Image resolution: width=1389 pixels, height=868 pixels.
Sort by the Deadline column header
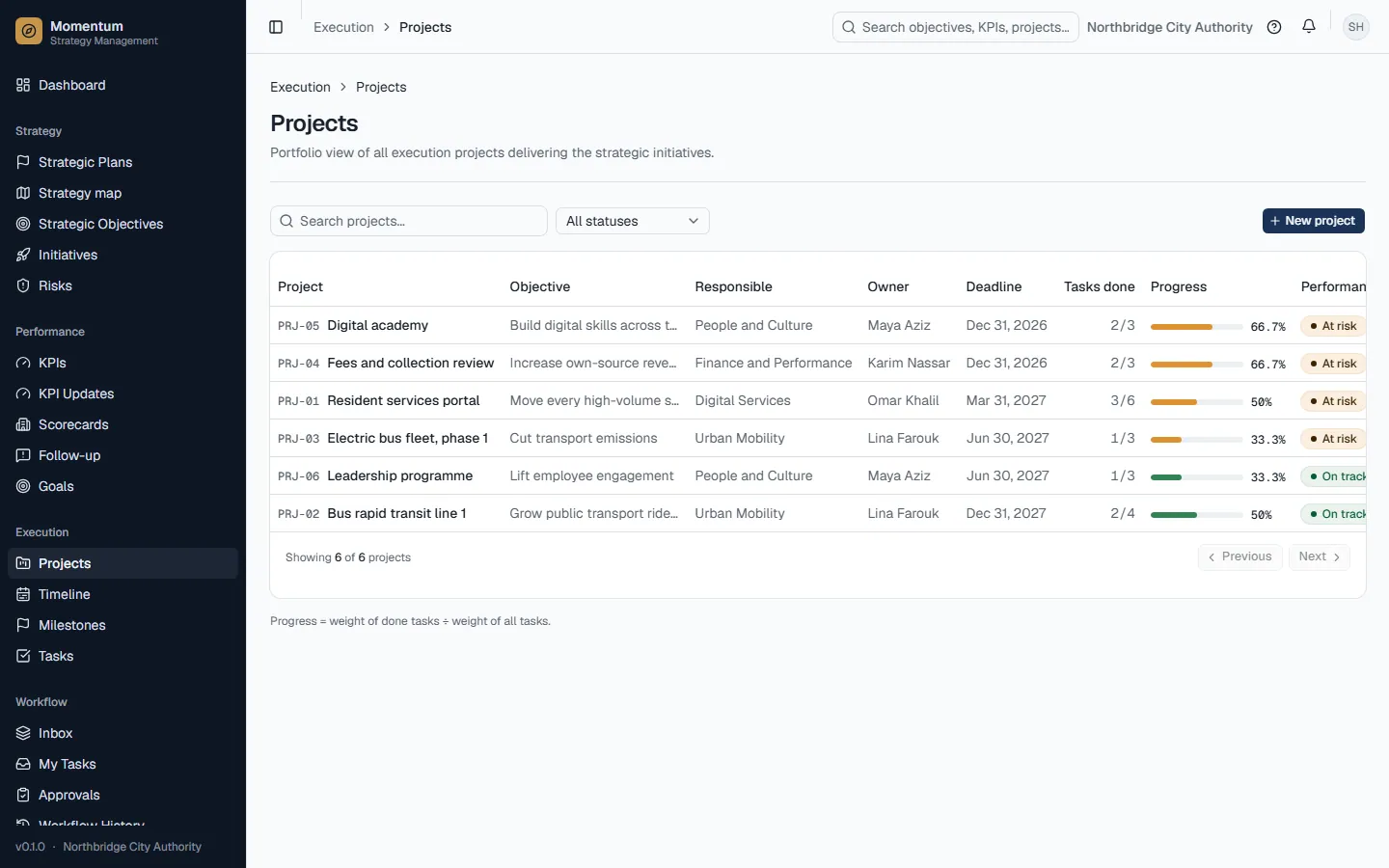click(x=994, y=286)
